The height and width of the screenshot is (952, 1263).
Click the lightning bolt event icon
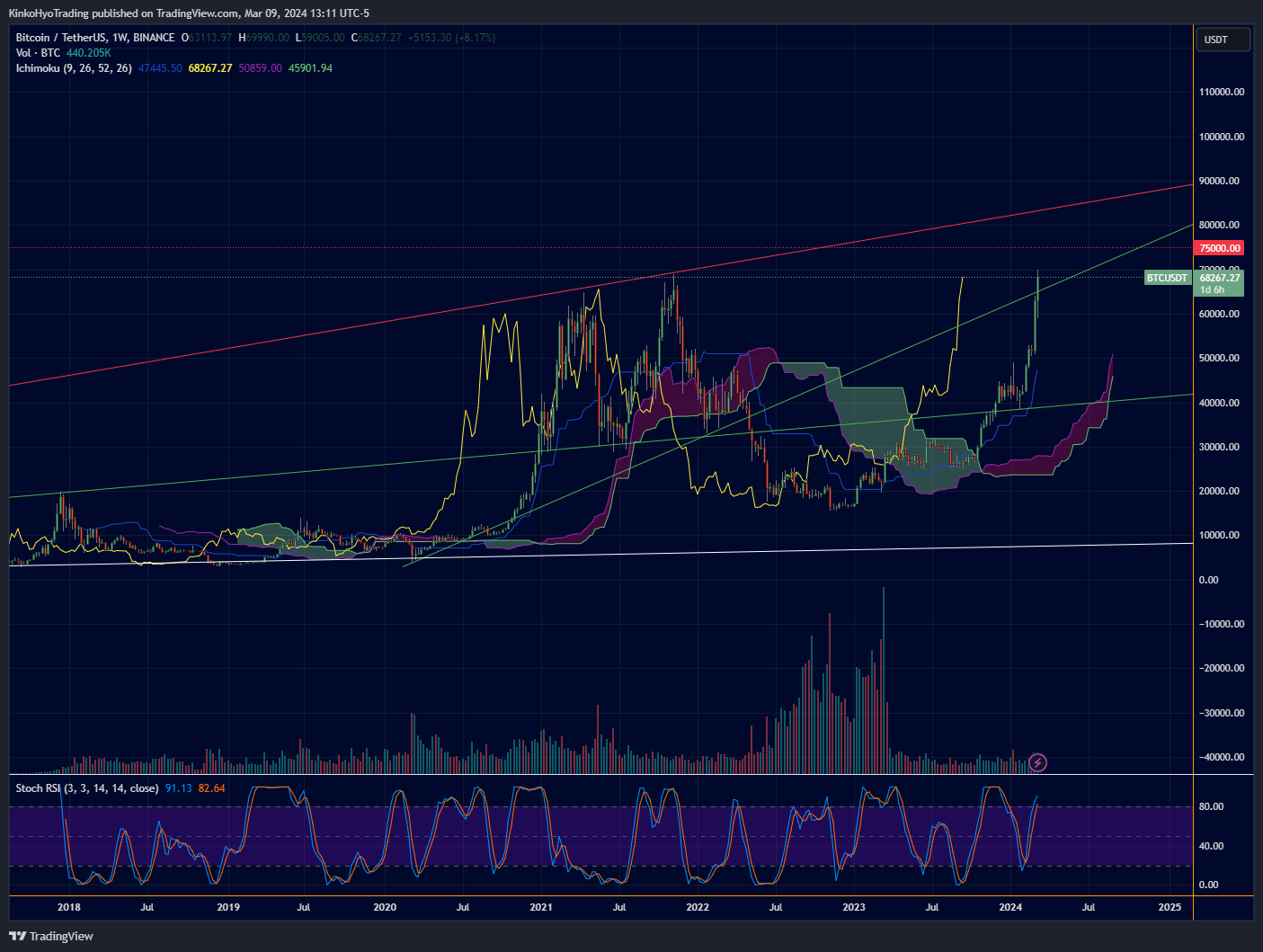(1038, 763)
